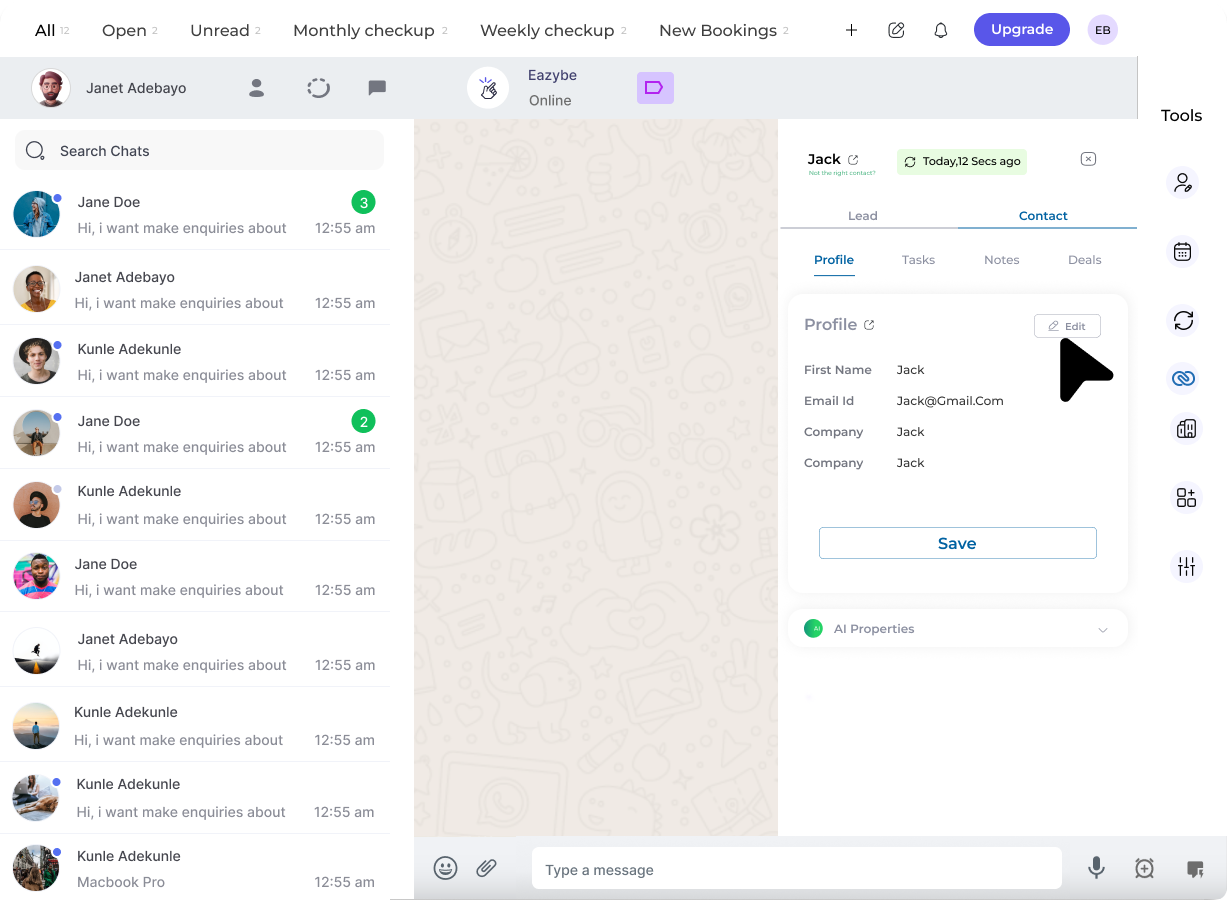This screenshot has height=900, width=1227.
Task: Open the emoji picker in the message bar
Action: [x=446, y=868]
